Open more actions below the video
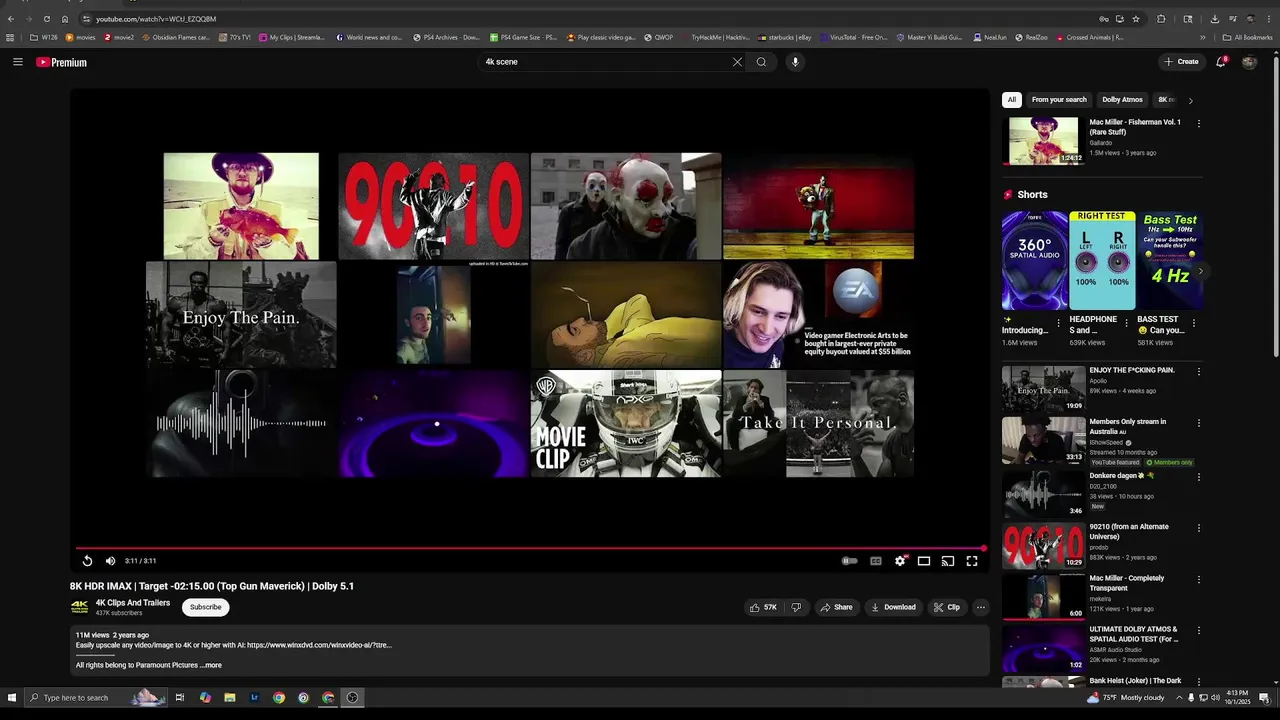 pos(981,607)
